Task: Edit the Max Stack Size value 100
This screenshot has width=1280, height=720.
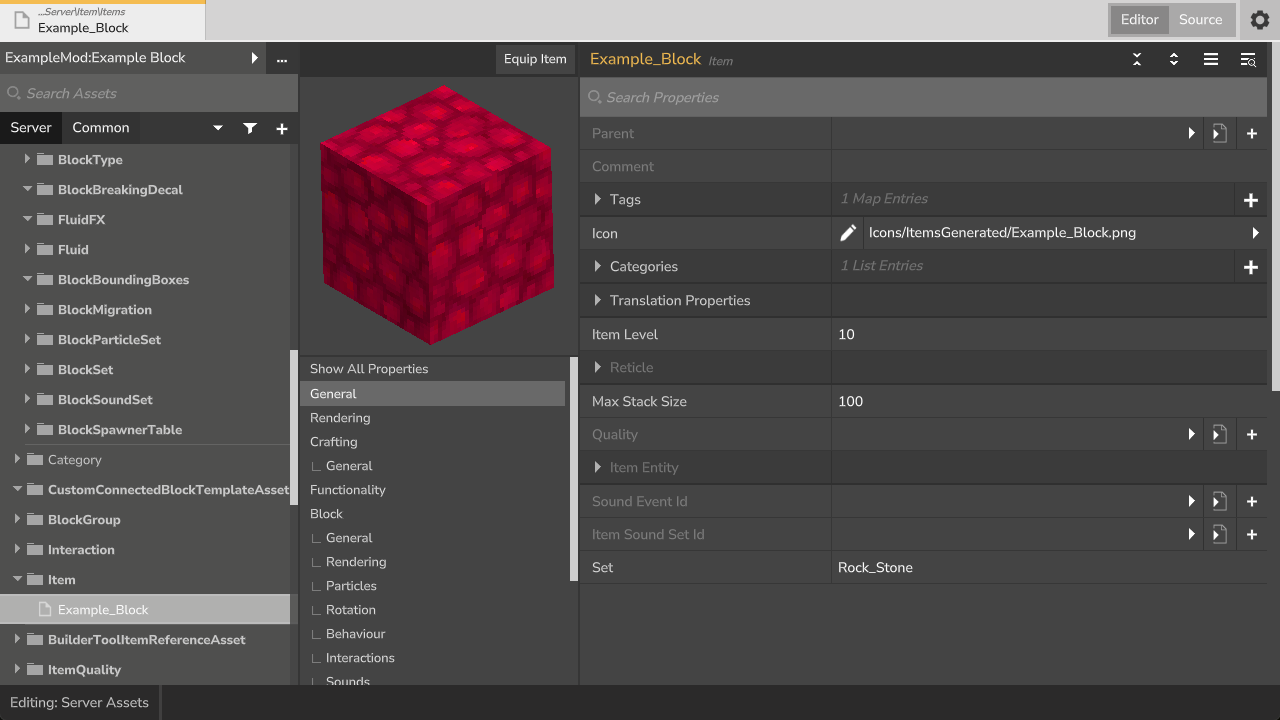Action: pos(1049,401)
